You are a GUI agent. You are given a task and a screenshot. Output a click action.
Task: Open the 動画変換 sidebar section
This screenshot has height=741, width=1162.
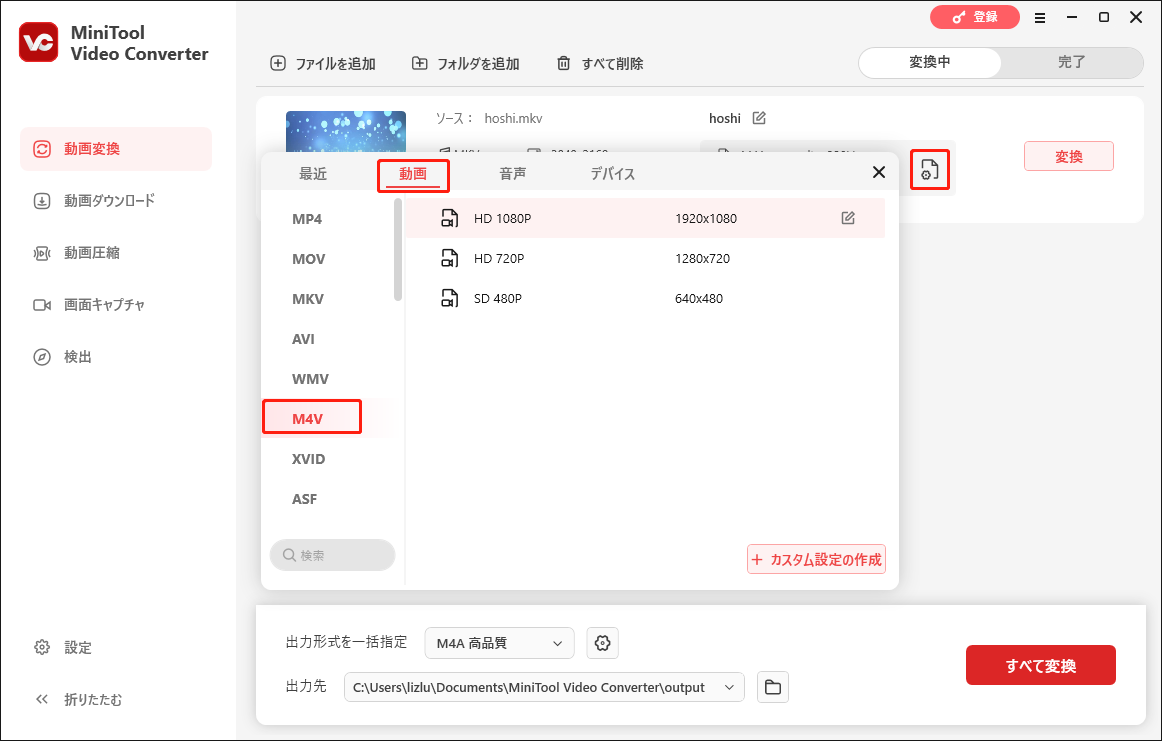[116, 149]
